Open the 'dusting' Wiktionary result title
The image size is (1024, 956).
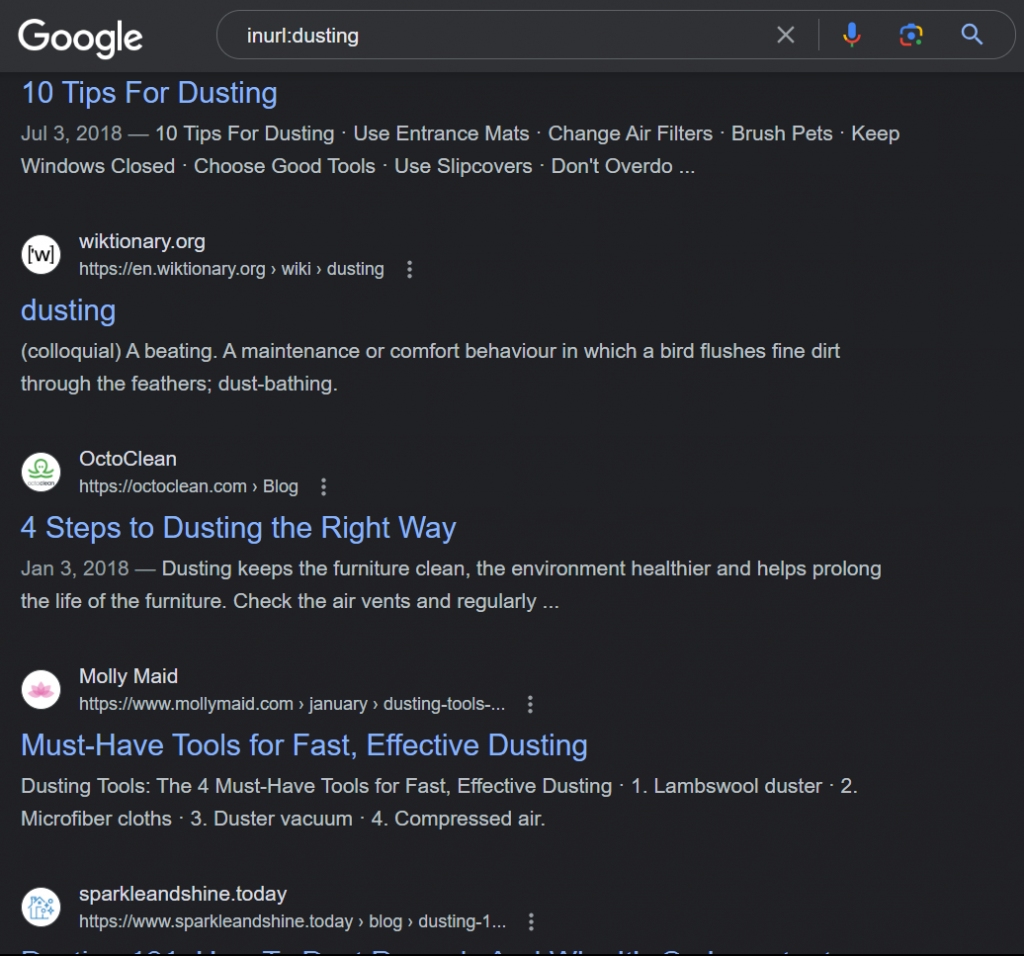tap(69, 310)
